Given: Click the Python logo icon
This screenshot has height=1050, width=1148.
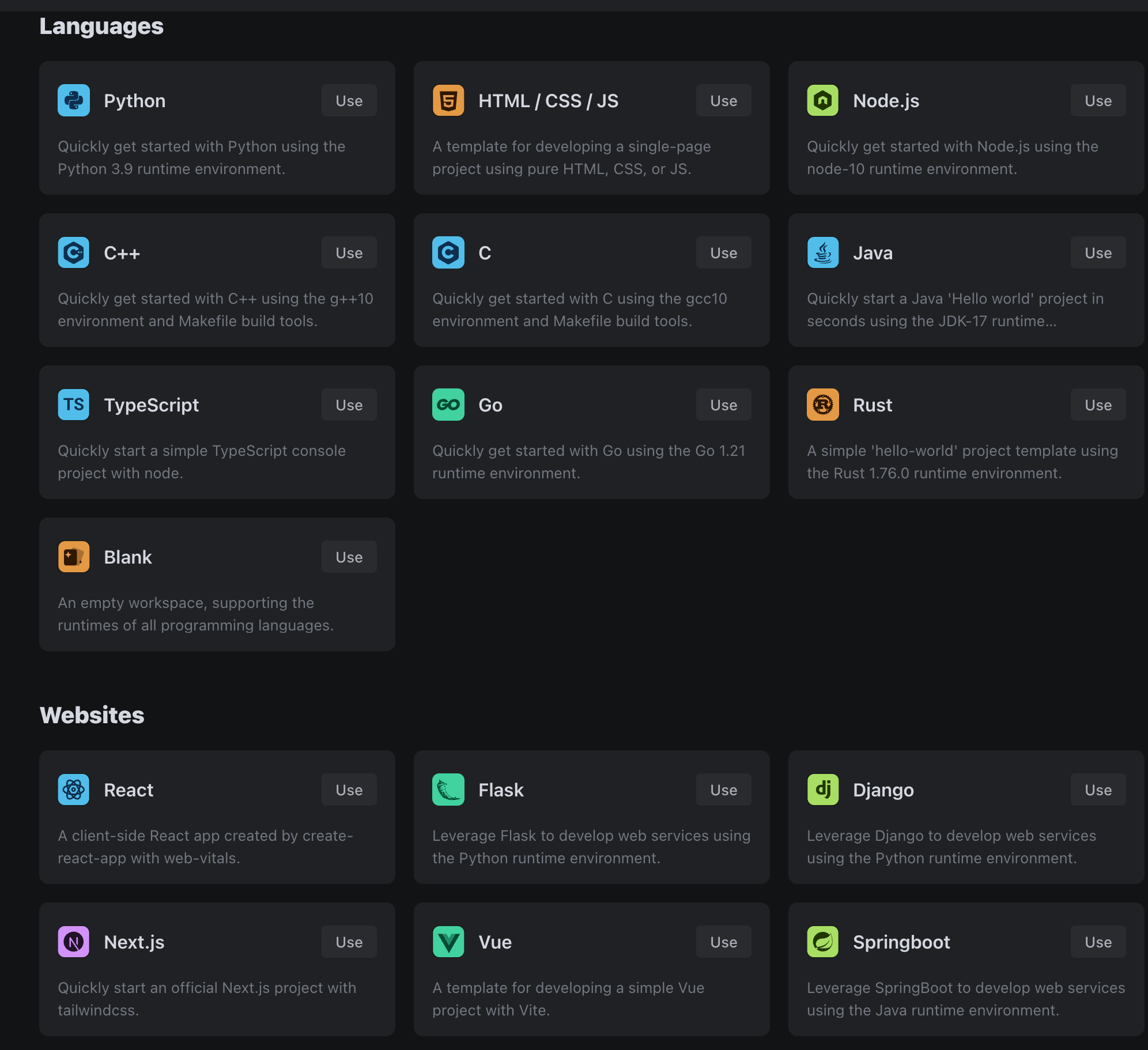Looking at the screenshot, I should (x=74, y=100).
